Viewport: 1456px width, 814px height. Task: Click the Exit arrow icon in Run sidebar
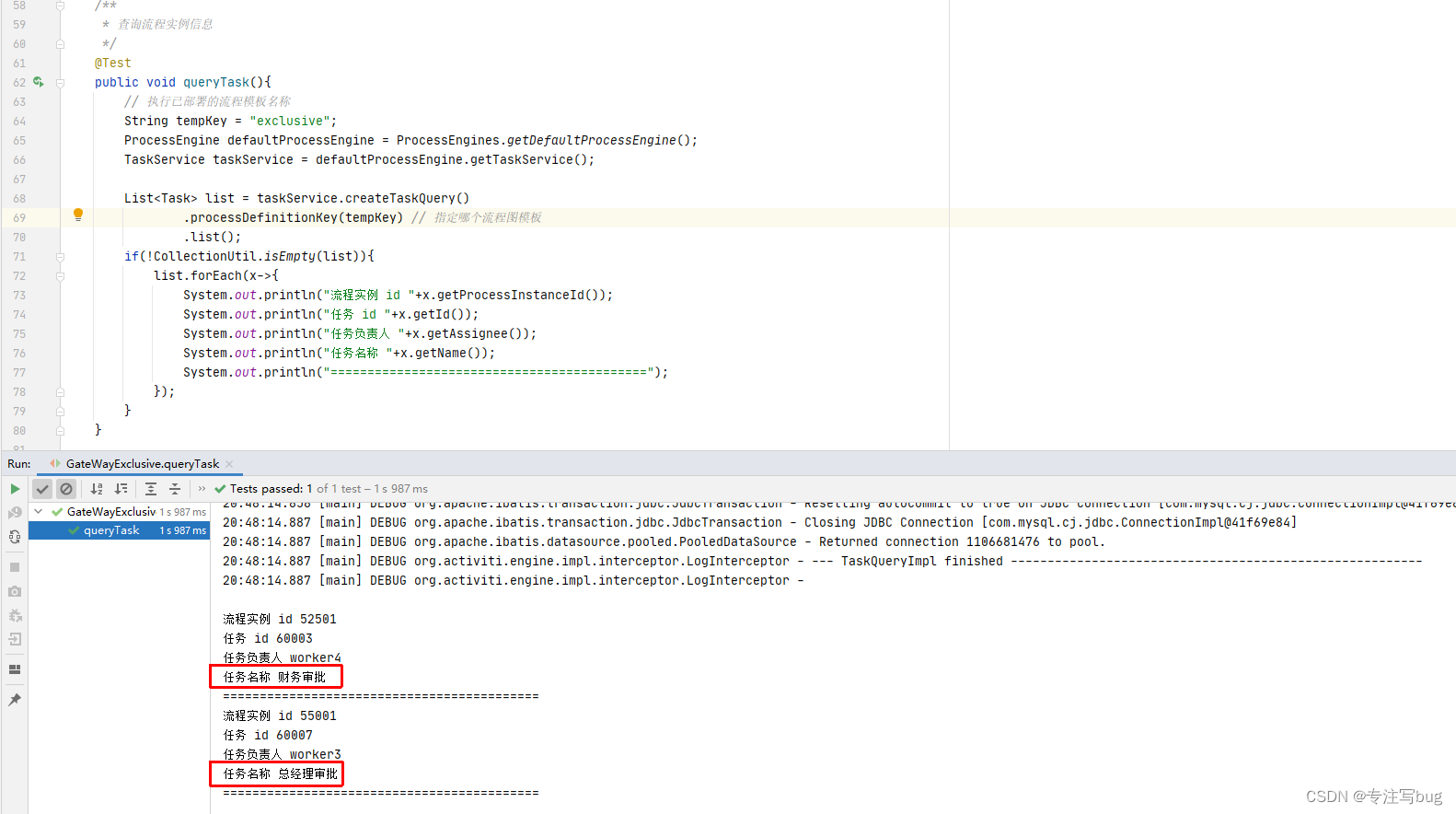click(15, 639)
